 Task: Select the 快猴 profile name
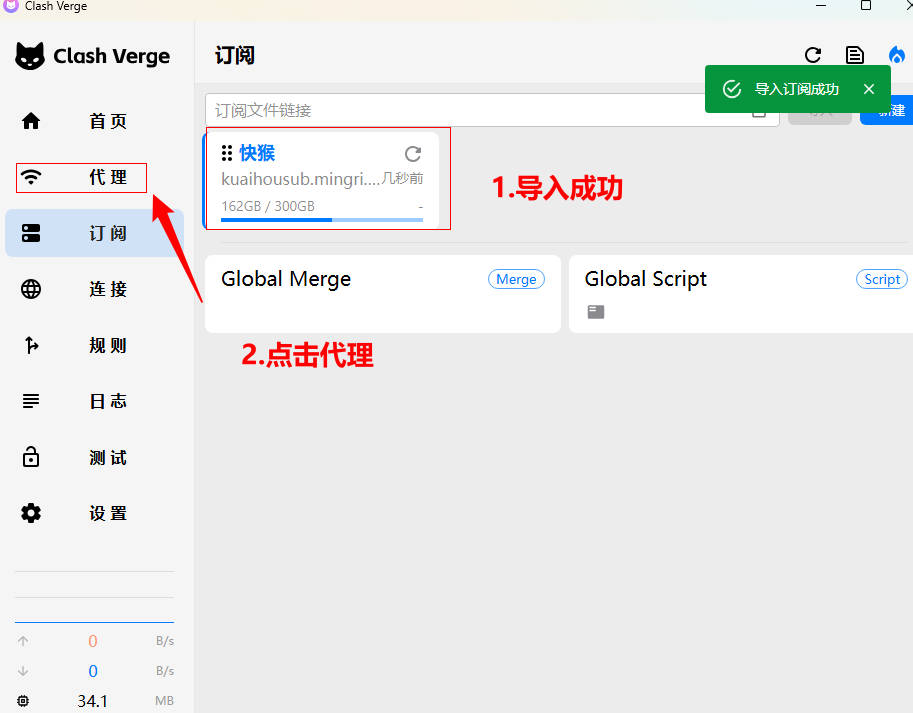click(257, 153)
